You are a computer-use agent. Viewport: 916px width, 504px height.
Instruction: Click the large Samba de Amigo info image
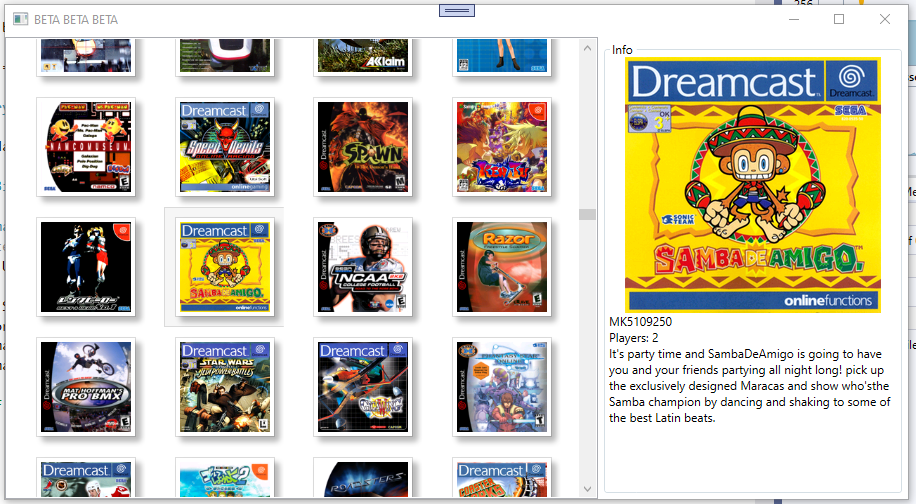(753, 185)
